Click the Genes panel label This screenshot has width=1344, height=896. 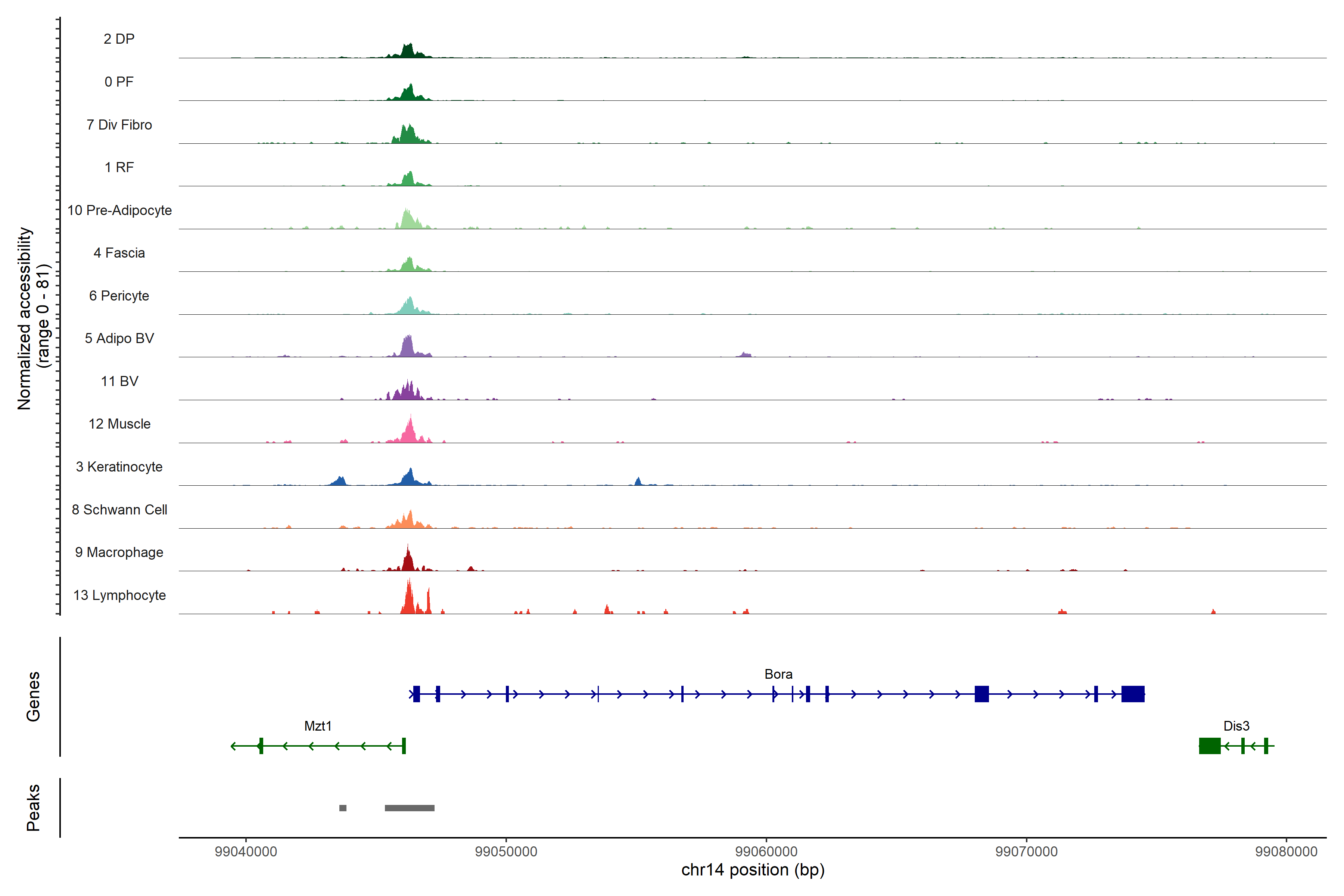(33, 696)
